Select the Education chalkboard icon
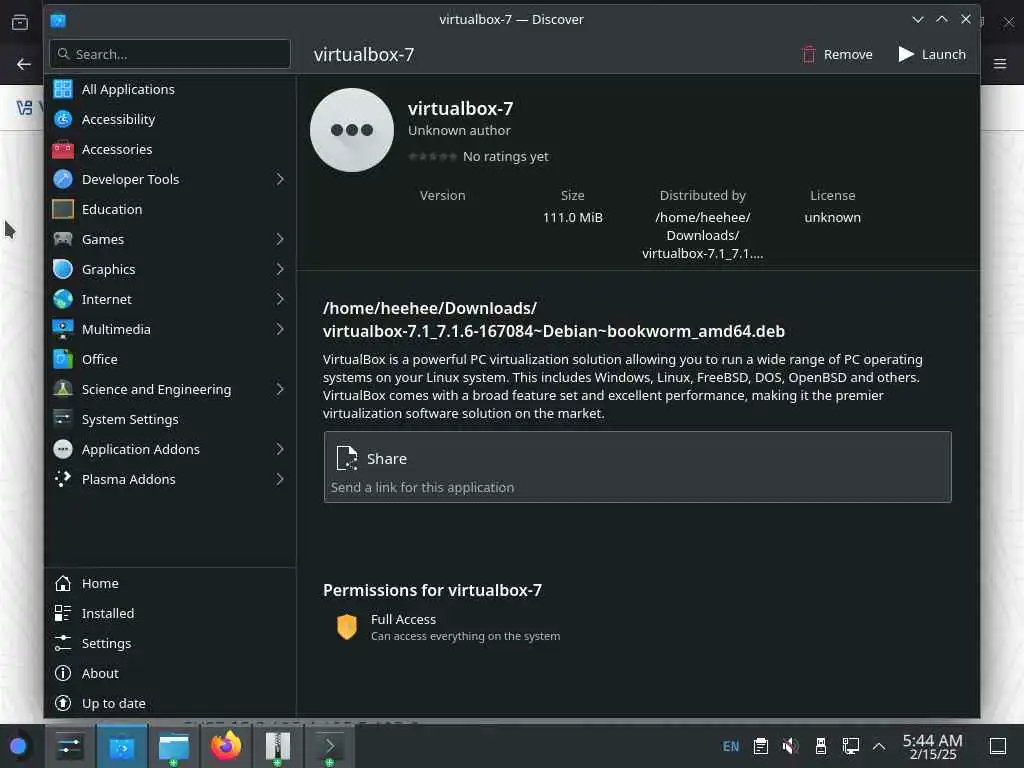Screen dimensions: 1024x768 [63, 209]
